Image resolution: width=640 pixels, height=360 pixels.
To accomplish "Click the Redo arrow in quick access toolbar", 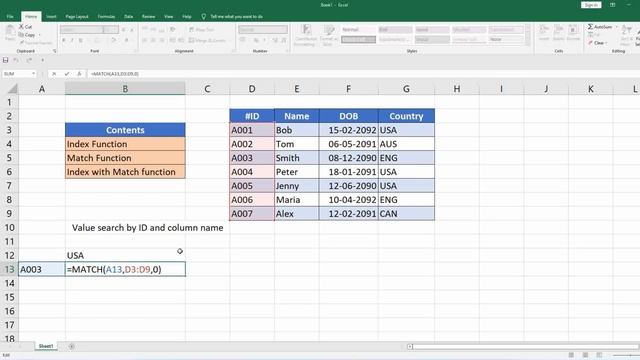I will [x=29, y=60].
